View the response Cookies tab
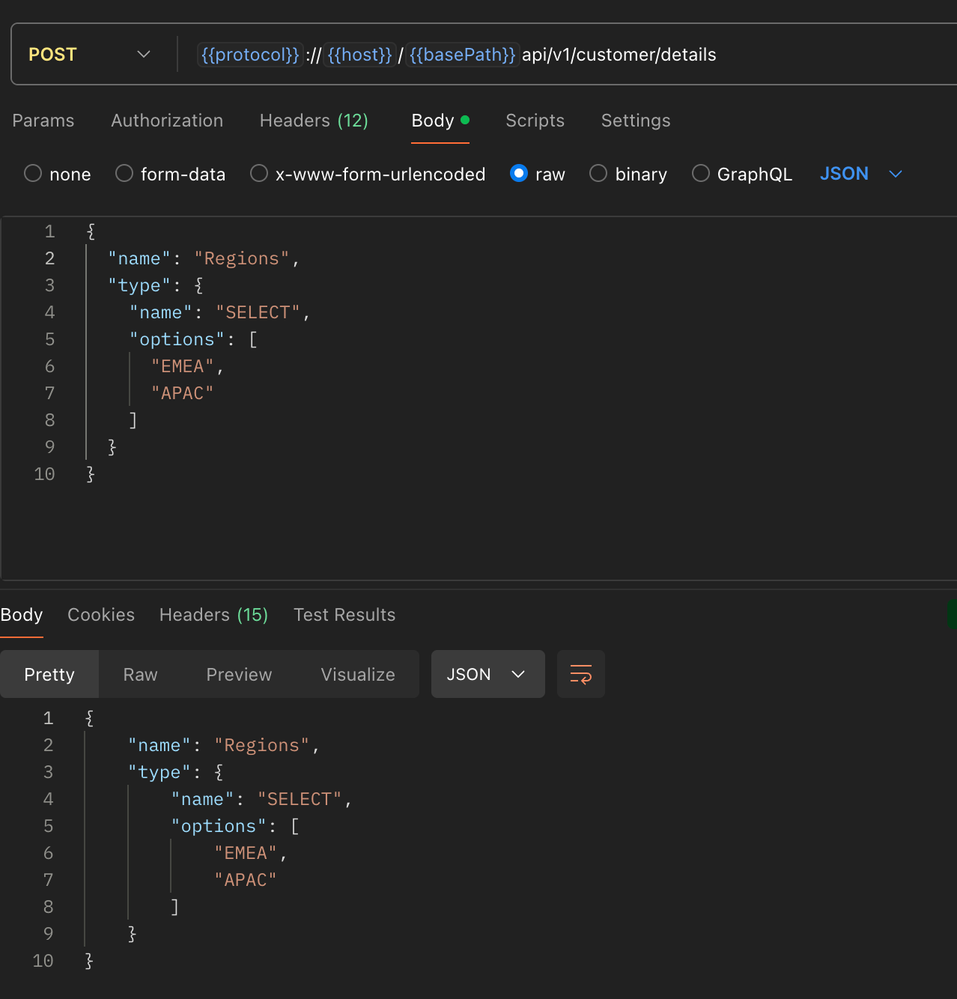The height and width of the screenshot is (999, 957). pos(101,615)
